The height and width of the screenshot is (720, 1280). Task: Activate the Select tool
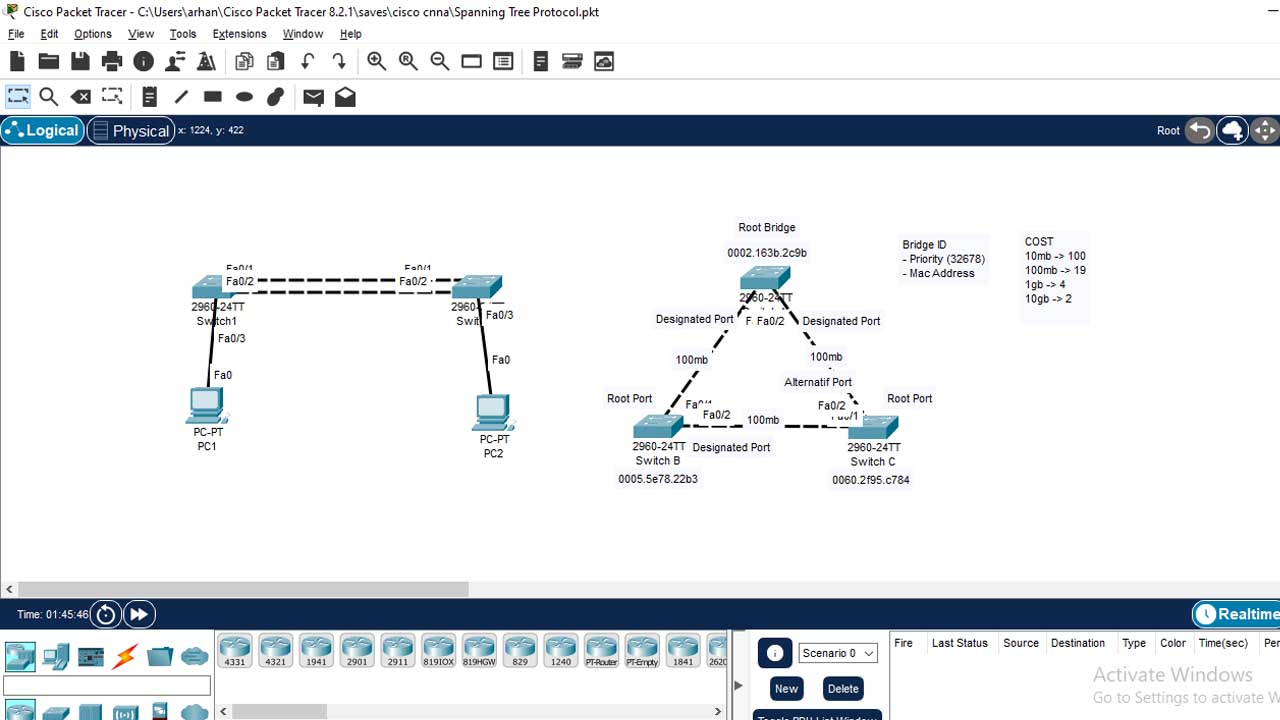coord(18,97)
